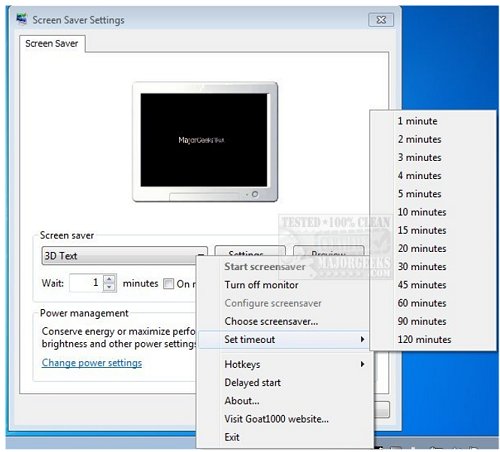Close the Screen Saver Settings window
The width and height of the screenshot is (500, 452).
tap(381, 20)
